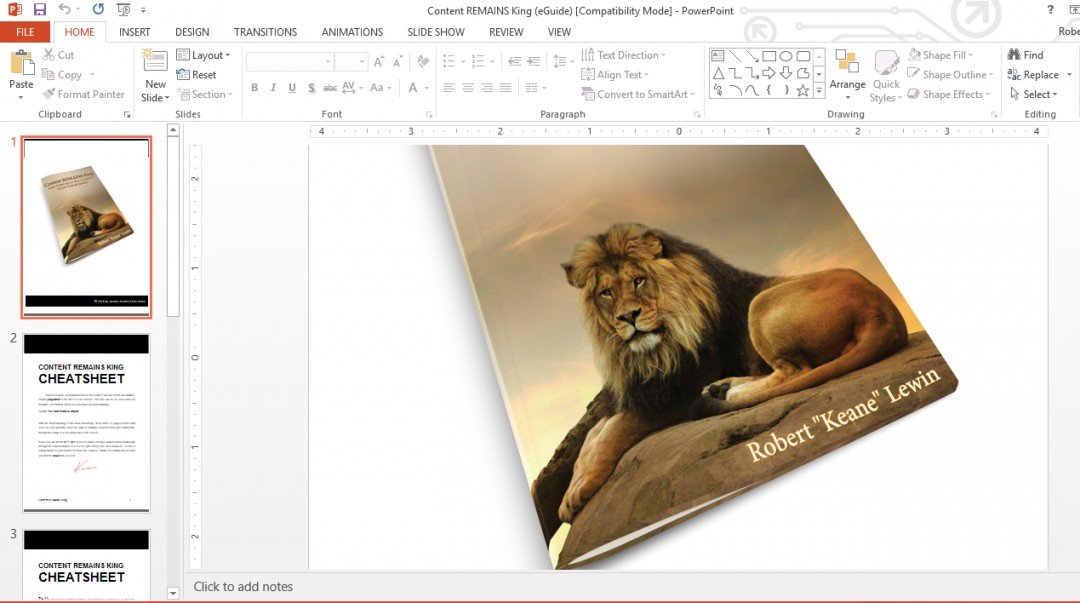Decrease font size with the small A icon

[397, 62]
